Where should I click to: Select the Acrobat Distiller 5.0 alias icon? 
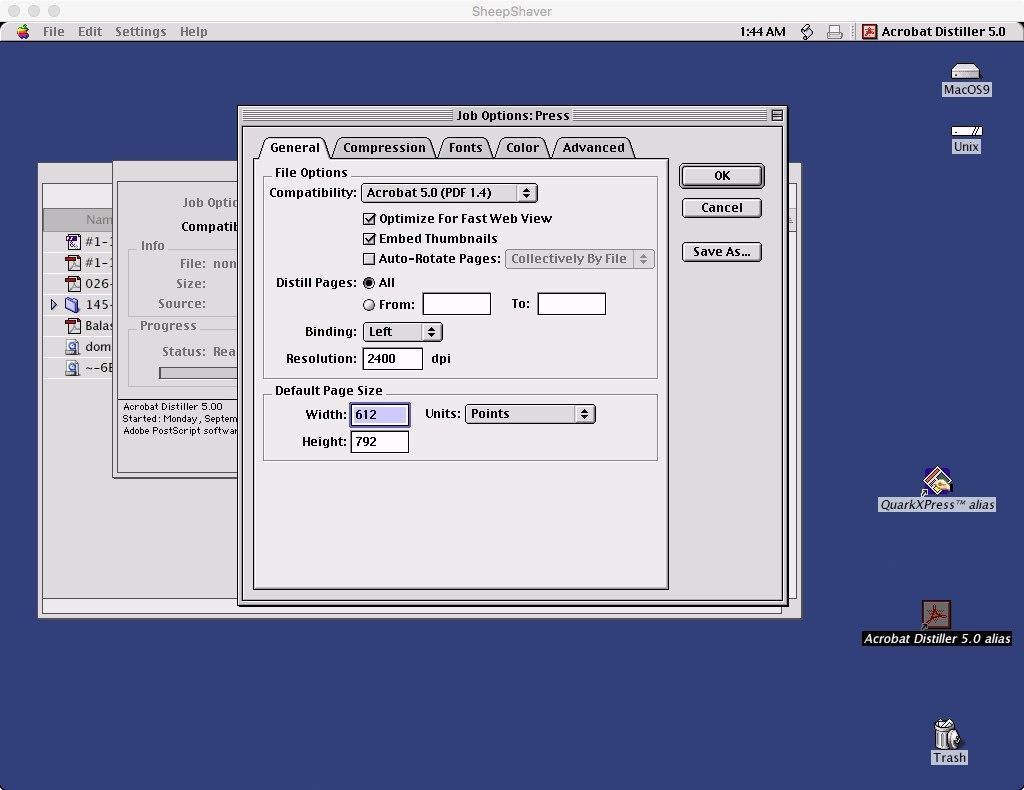pos(936,614)
